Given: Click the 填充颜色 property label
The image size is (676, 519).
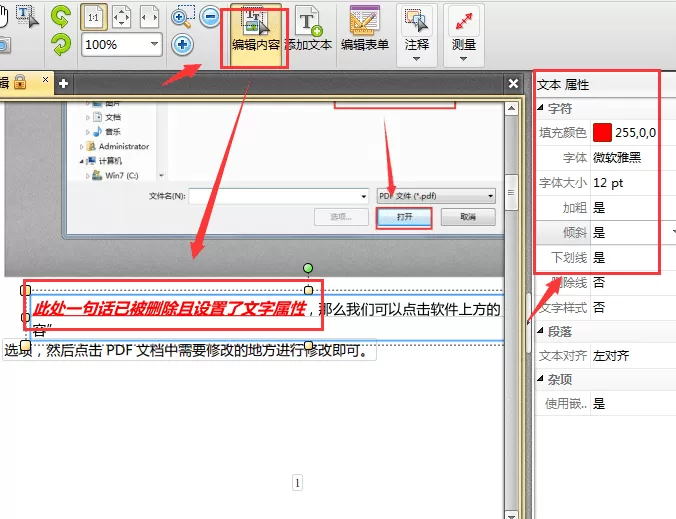Looking at the screenshot, I should 563,133.
